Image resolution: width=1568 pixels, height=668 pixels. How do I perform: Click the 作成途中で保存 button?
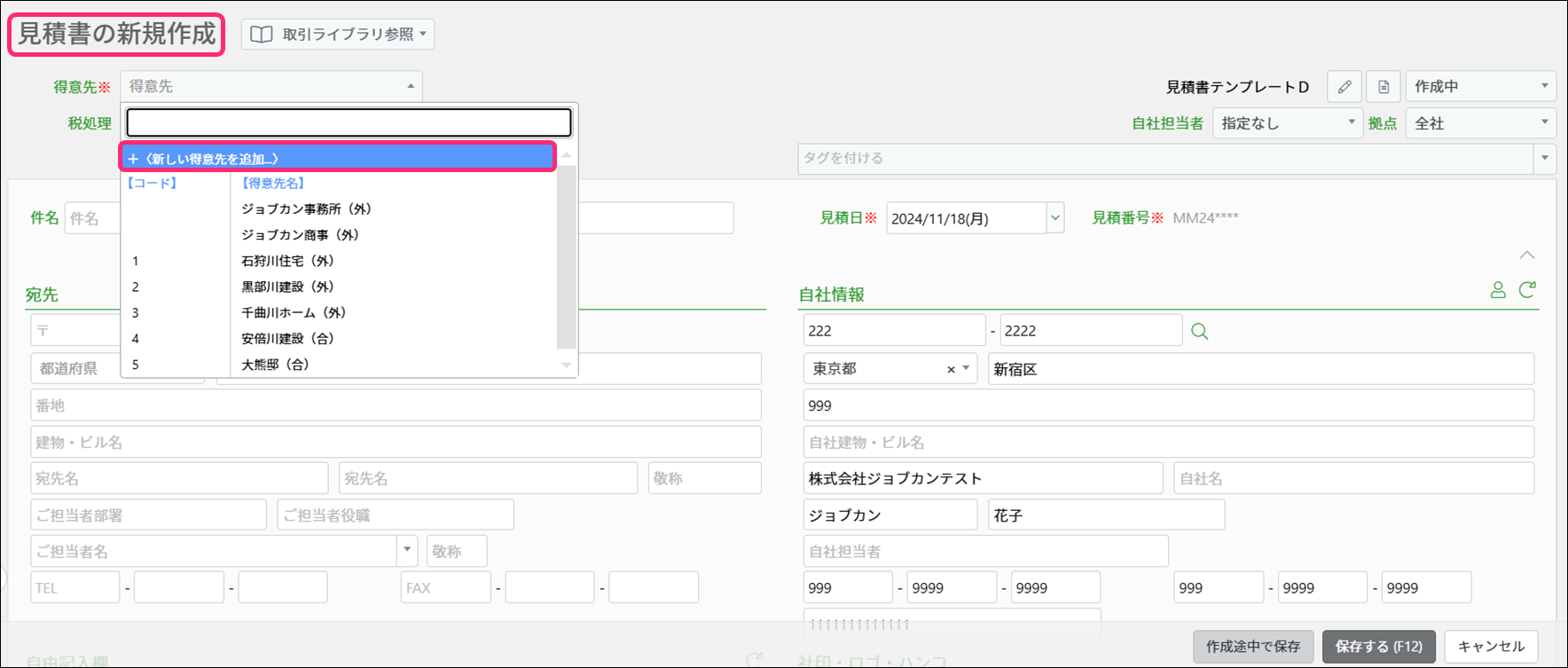pyautogui.click(x=1252, y=647)
